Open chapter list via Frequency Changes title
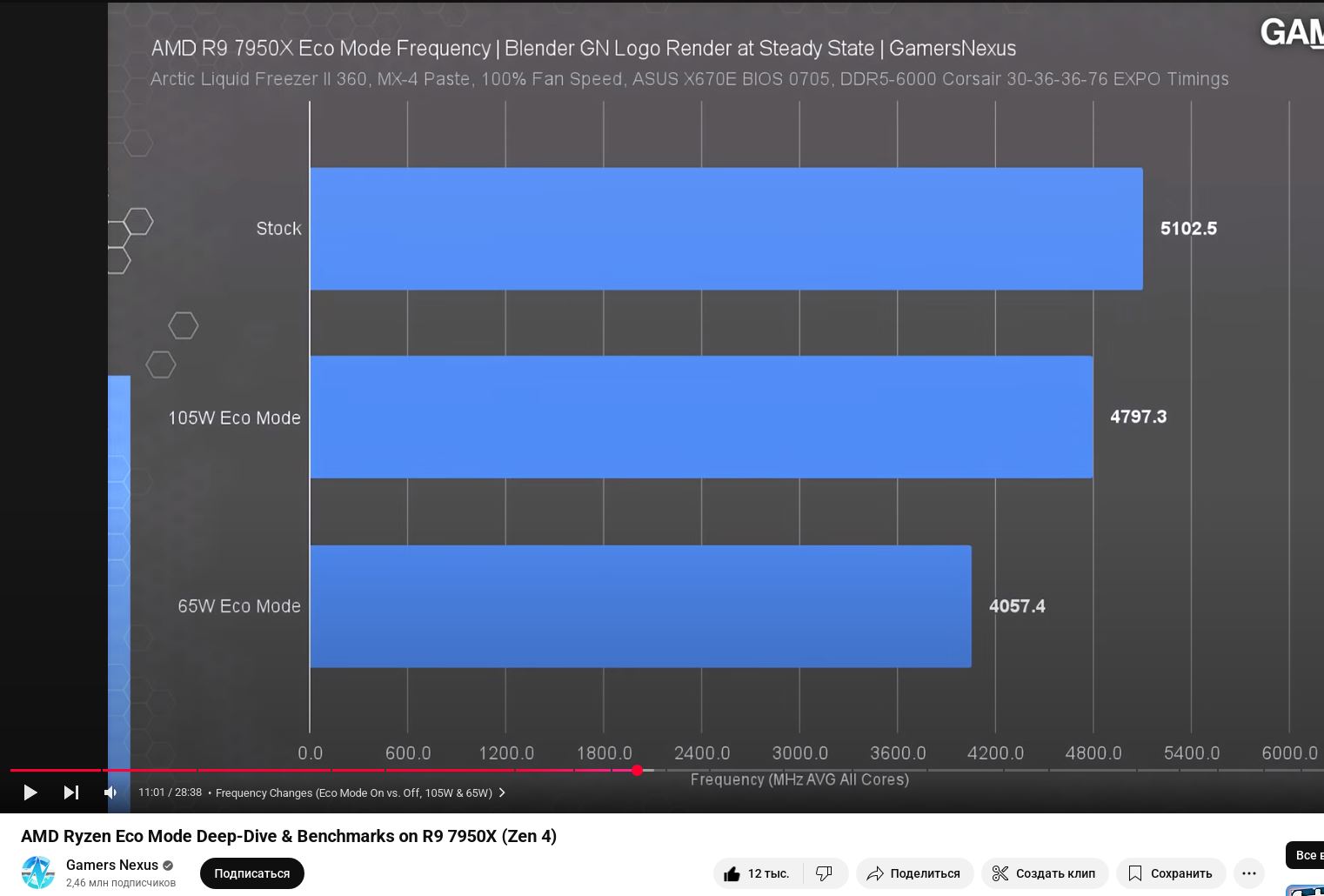 coord(360,792)
